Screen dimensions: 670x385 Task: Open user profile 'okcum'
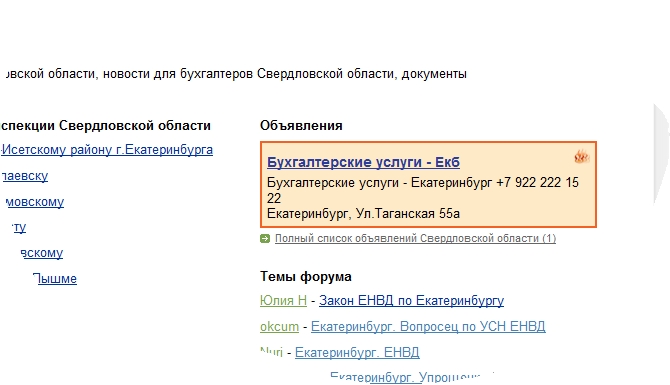[279, 326]
